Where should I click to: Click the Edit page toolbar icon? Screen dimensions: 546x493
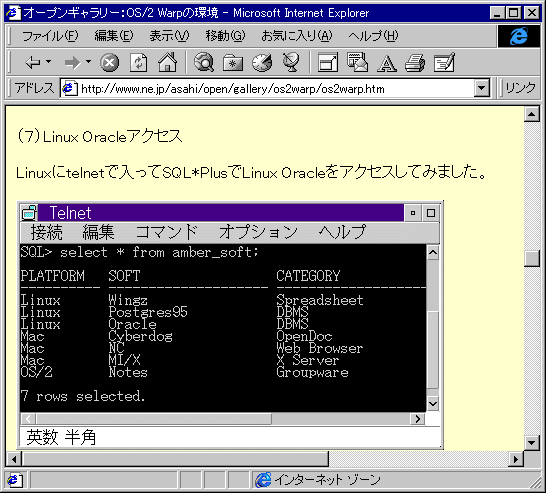pos(444,62)
